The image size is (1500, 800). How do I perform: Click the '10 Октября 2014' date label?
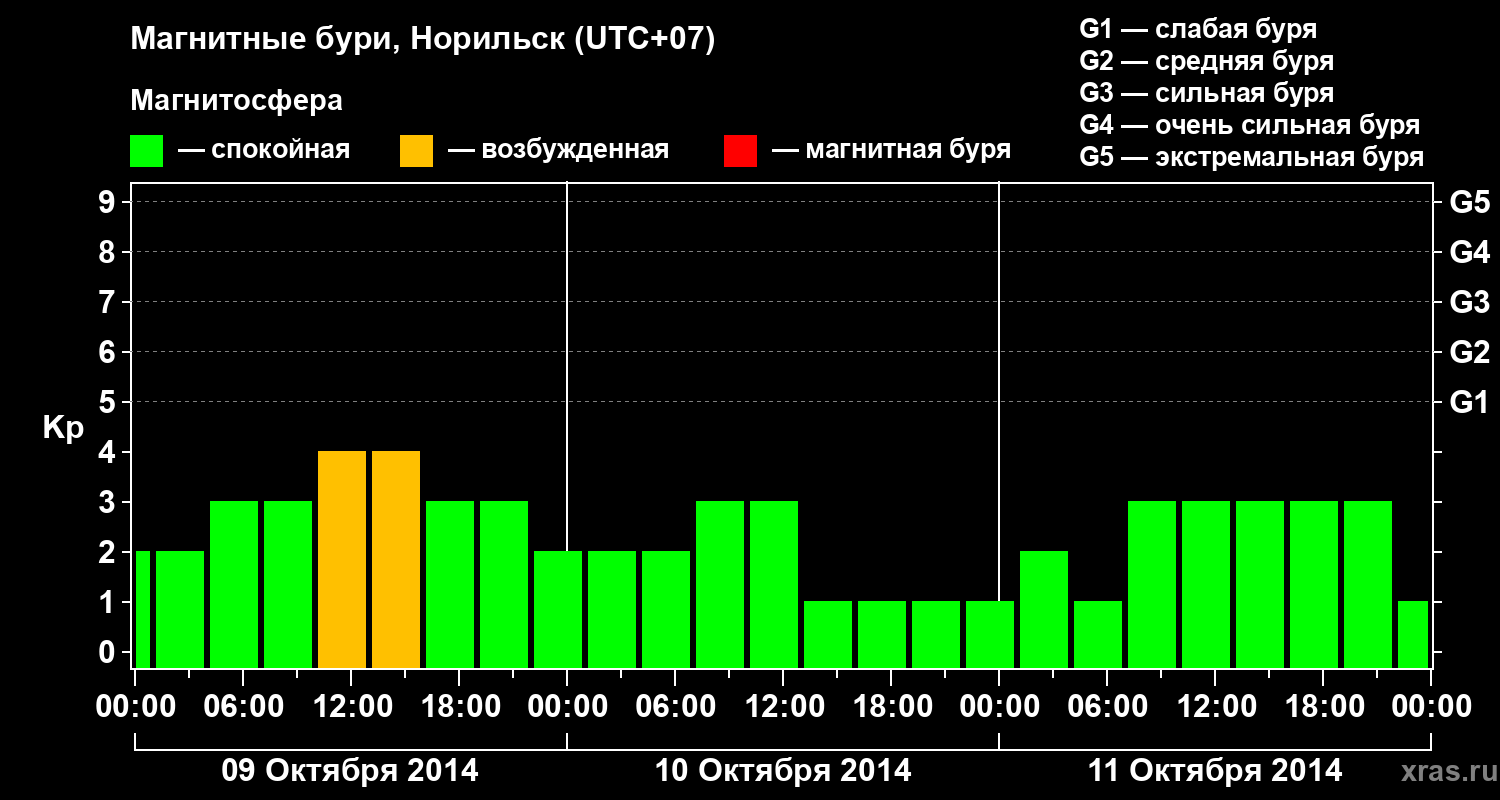click(783, 771)
